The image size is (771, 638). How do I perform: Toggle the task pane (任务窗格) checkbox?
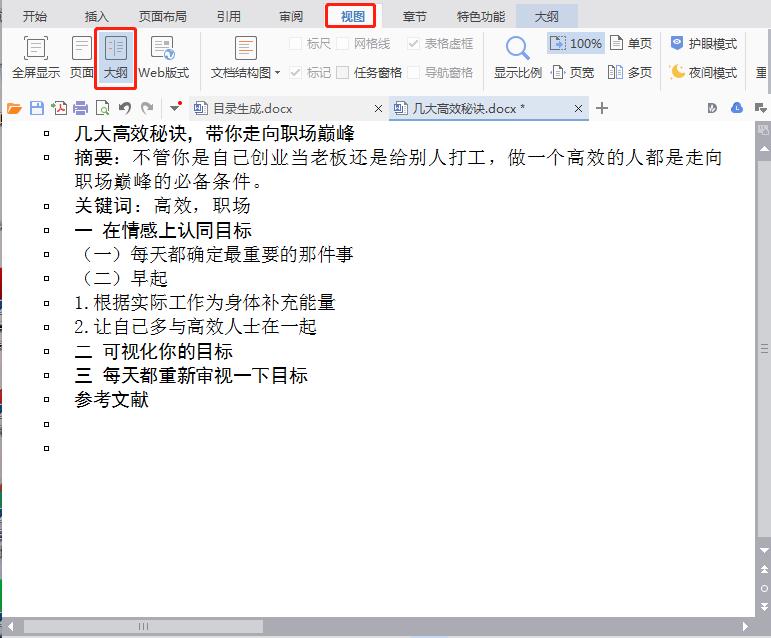coord(343,73)
